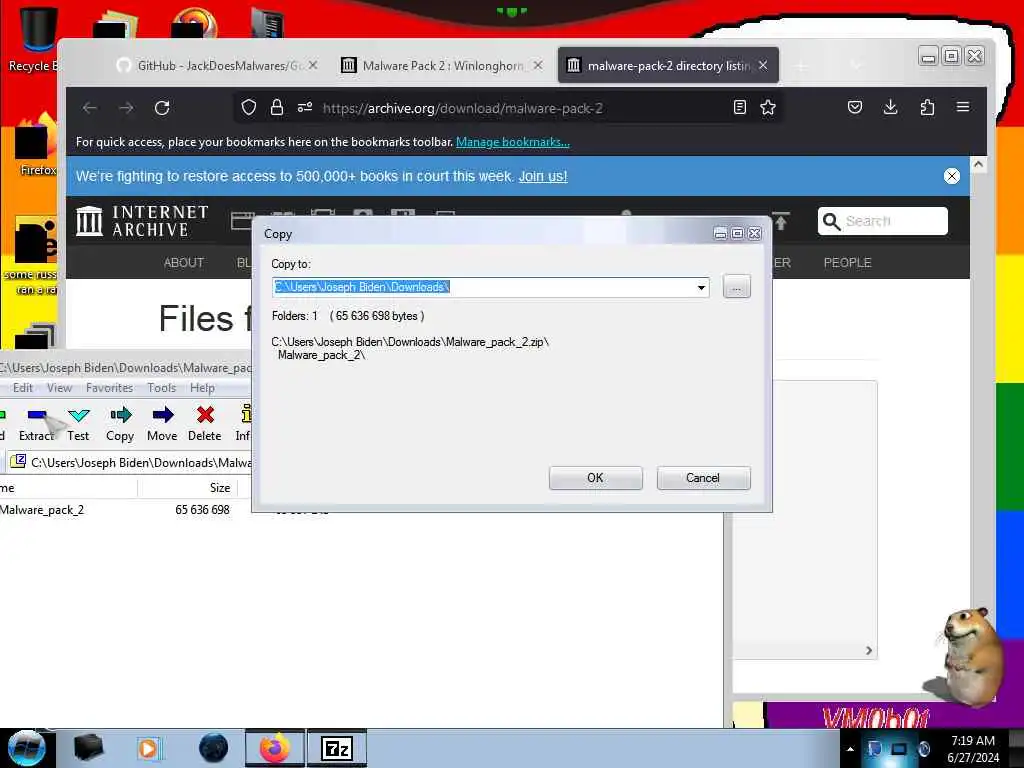Click the Firefox forward arrow

pyautogui.click(x=126, y=108)
